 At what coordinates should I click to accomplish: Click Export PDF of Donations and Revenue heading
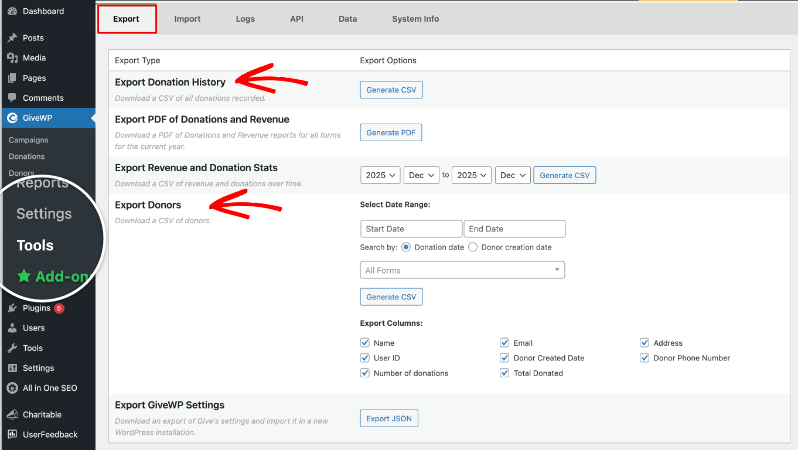point(202,119)
